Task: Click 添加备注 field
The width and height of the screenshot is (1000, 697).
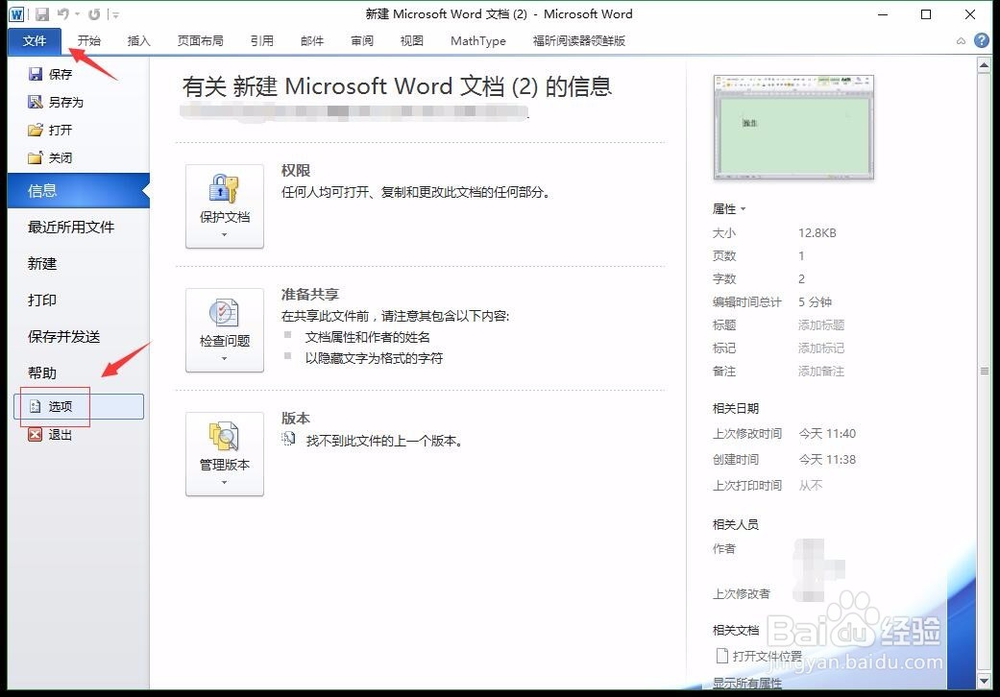Action: (821, 371)
